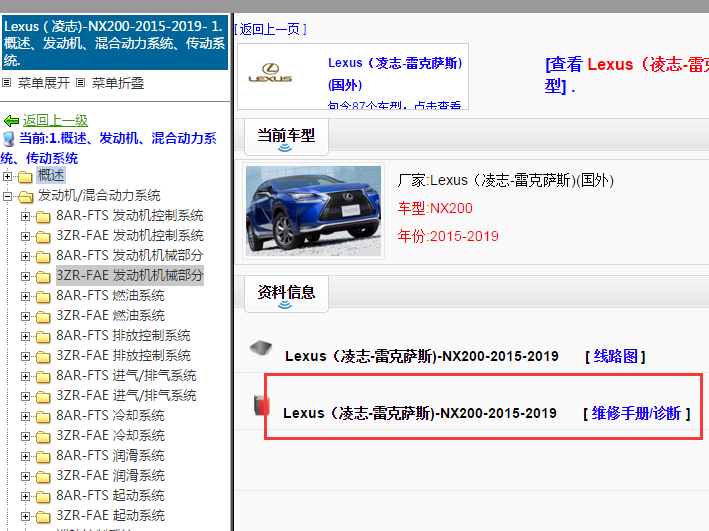Click the green back arrow icon
The image size is (709, 531).
click(11, 121)
